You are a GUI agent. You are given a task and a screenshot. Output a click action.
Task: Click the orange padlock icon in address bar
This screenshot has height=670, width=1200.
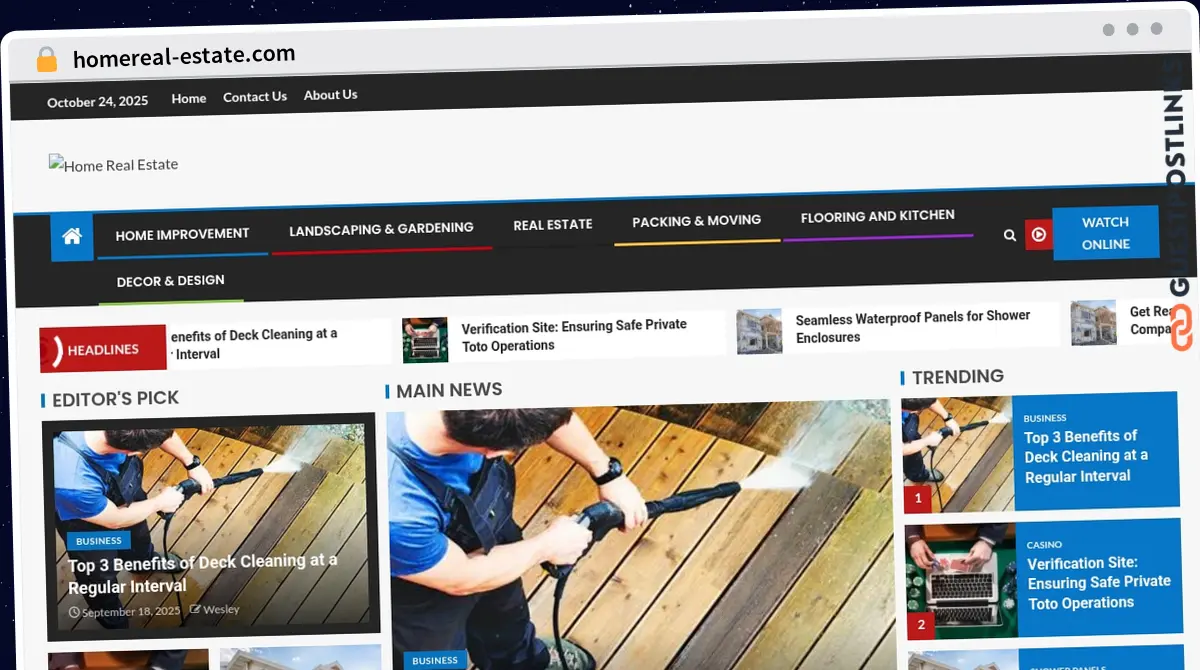(x=47, y=59)
